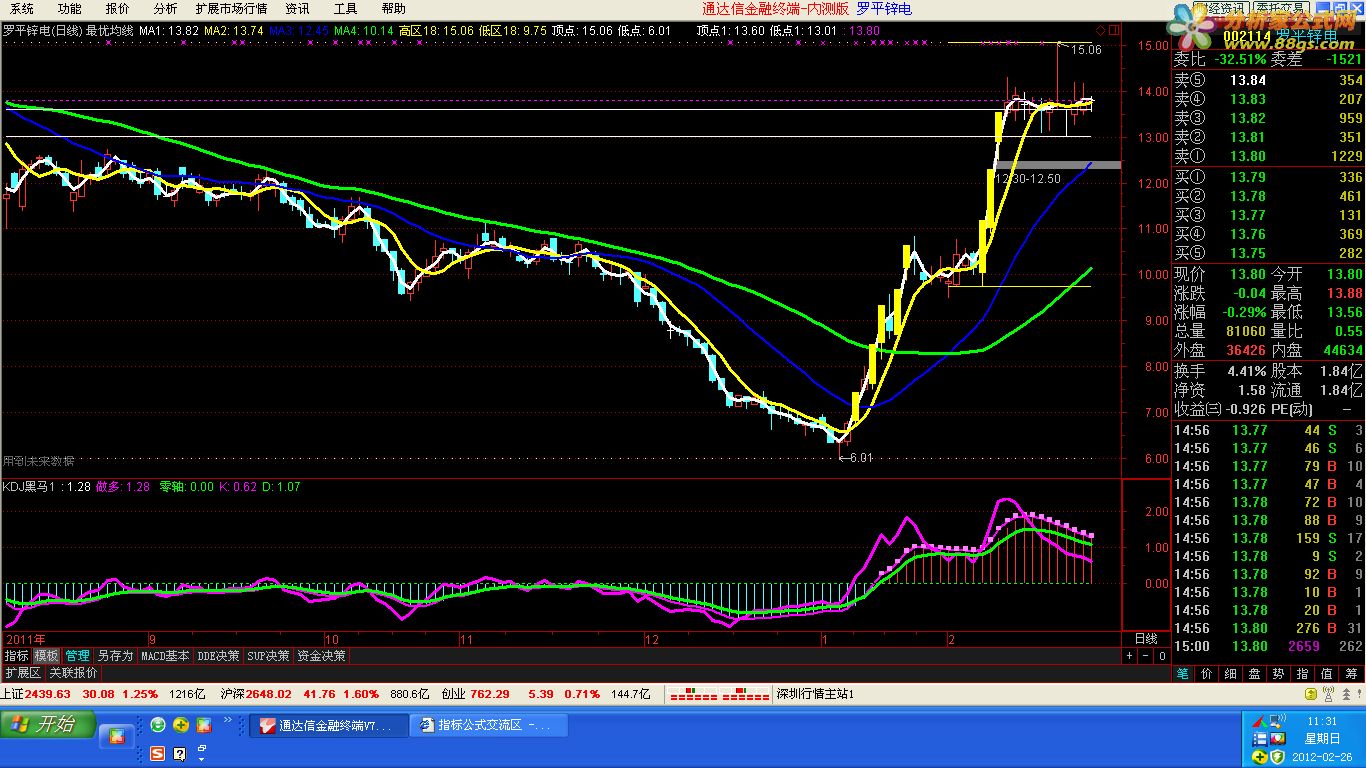Select the 值 tab in the trades panel

click(x=1327, y=674)
